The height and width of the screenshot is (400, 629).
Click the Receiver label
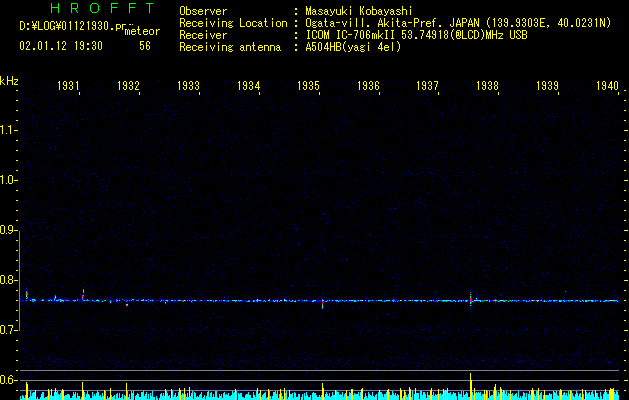[203, 35]
